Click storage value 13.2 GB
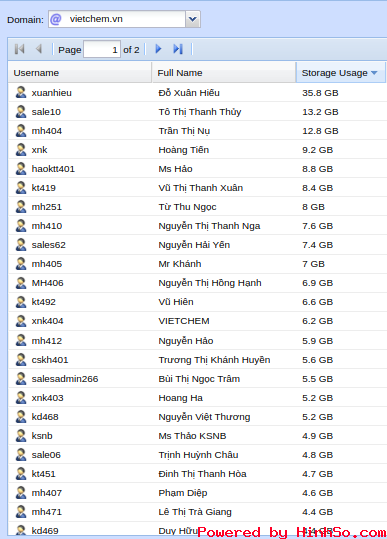The height and width of the screenshot is (539, 387). [x=320, y=112]
